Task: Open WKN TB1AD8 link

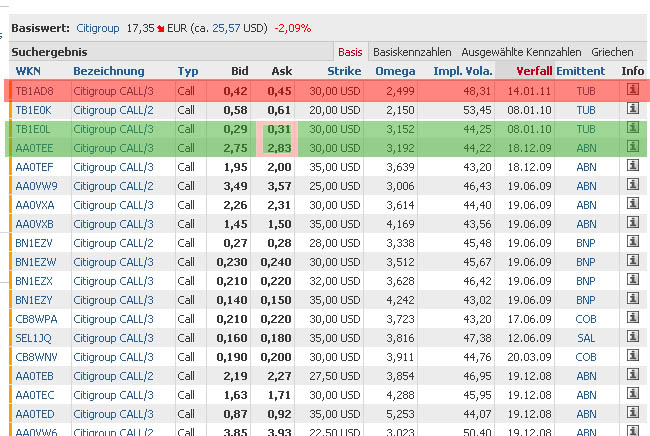Action: (34, 91)
